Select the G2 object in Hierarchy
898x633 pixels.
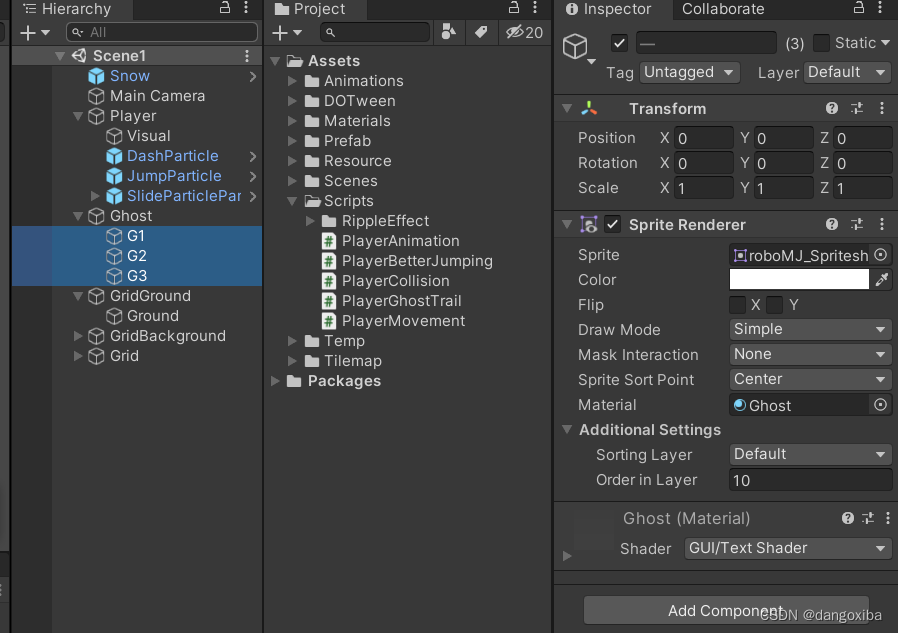[136, 255]
